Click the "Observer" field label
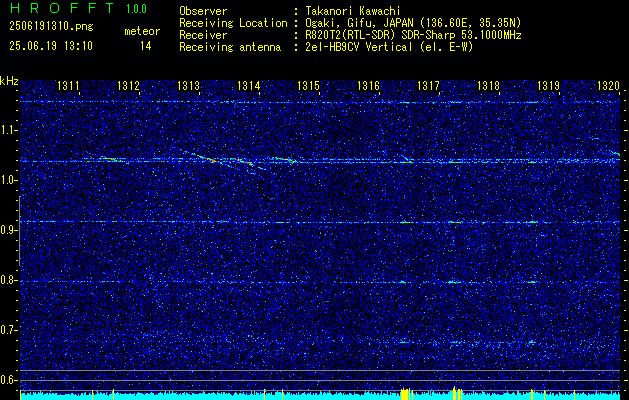 [x=203, y=11]
